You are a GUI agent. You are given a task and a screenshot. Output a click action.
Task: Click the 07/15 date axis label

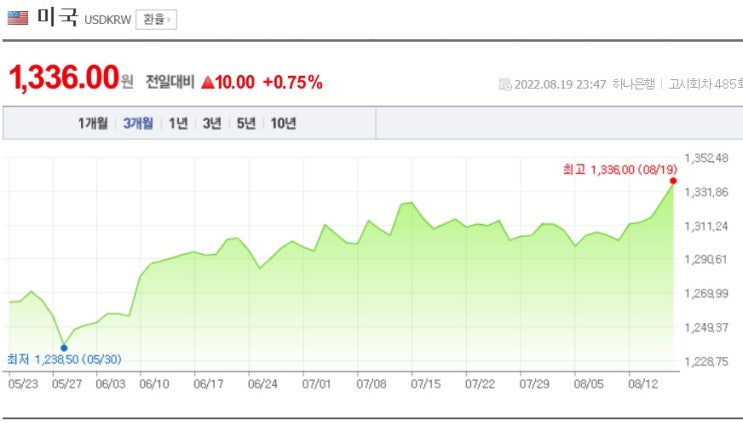[x=426, y=384]
